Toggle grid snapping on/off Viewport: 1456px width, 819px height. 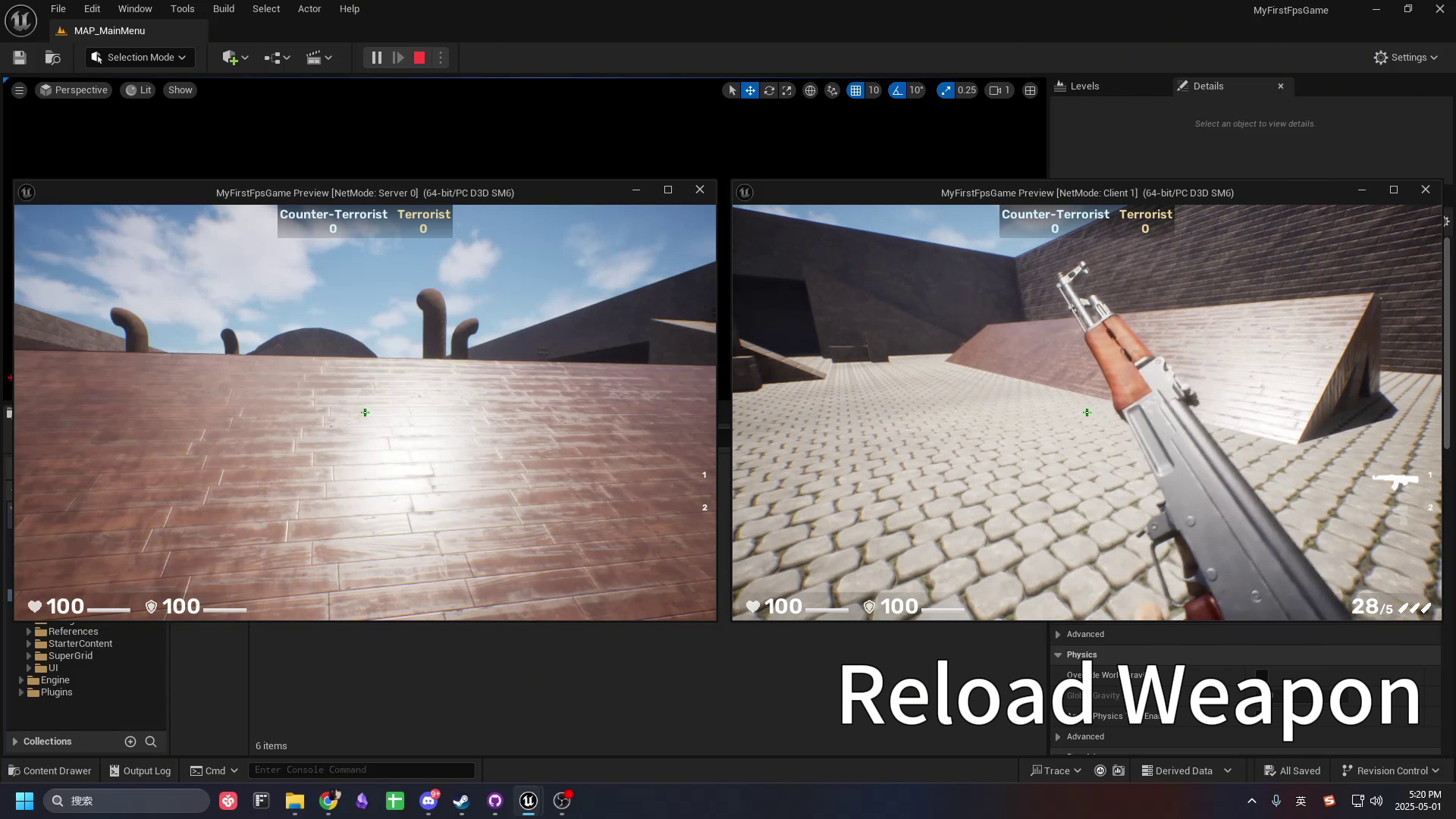coord(855,90)
